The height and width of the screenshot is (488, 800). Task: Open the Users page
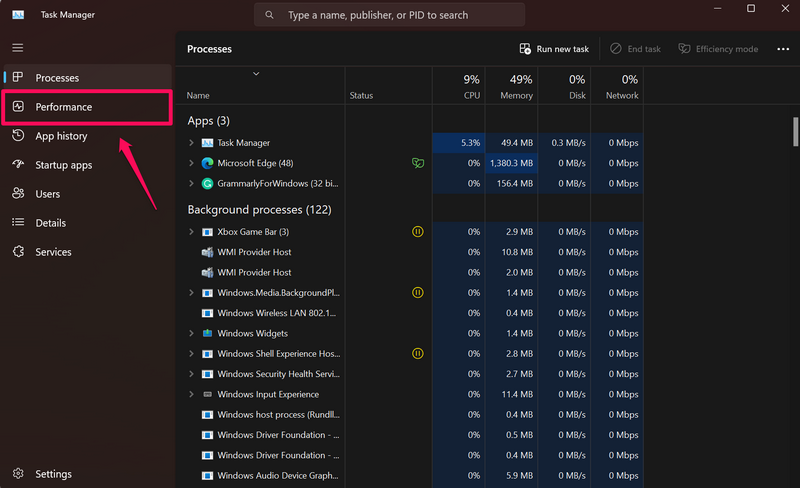pos(47,194)
